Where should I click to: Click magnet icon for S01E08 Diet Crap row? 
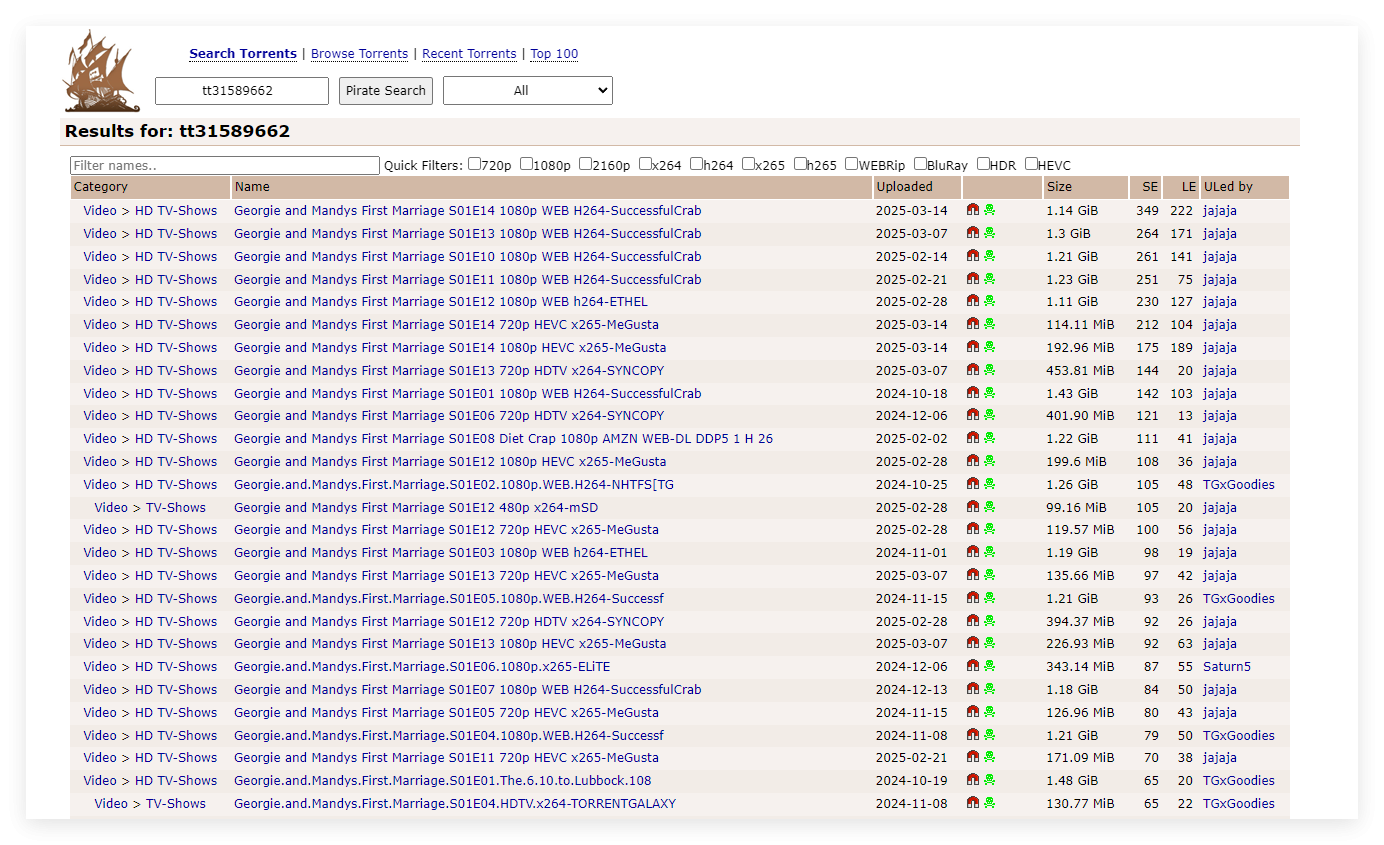click(973, 438)
